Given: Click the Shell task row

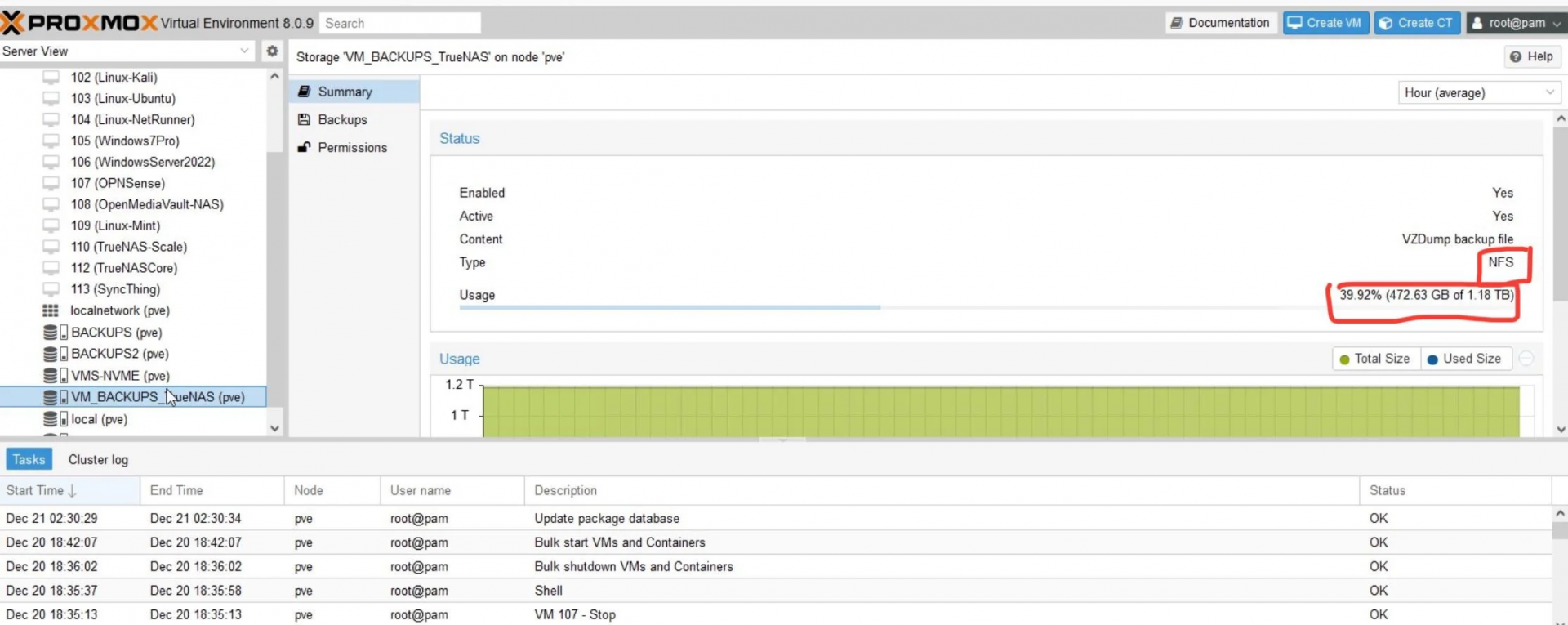Looking at the screenshot, I should pos(776,591).
